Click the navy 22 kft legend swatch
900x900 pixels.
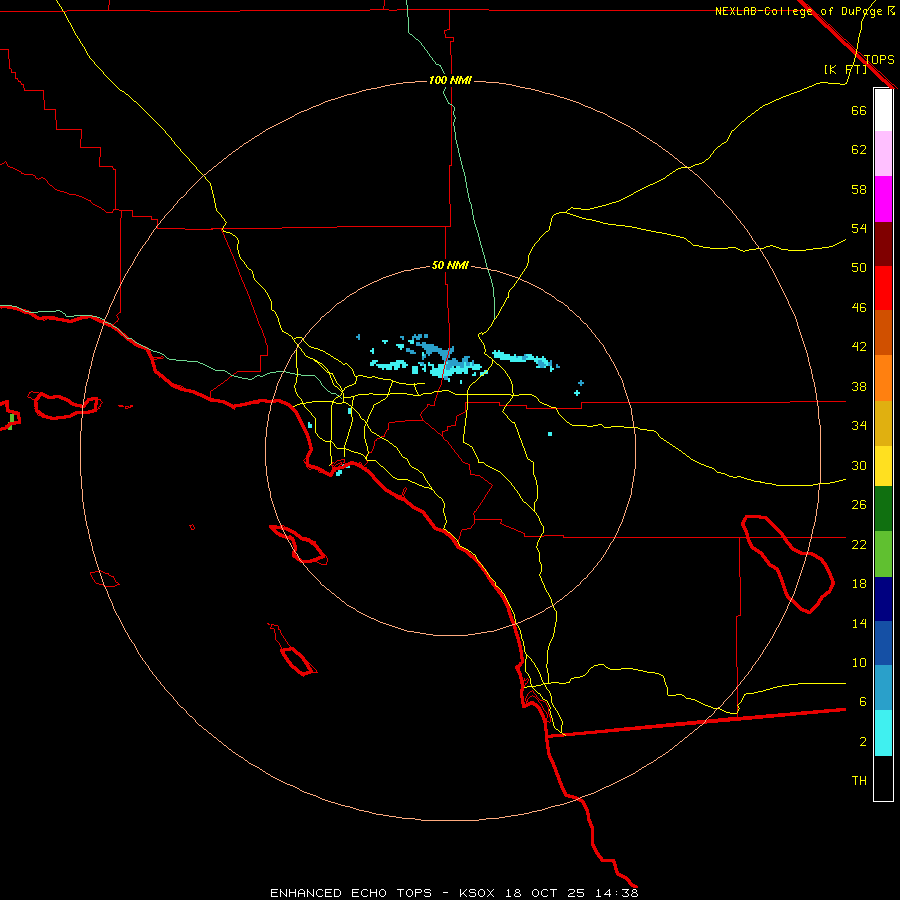pos(883,599)
